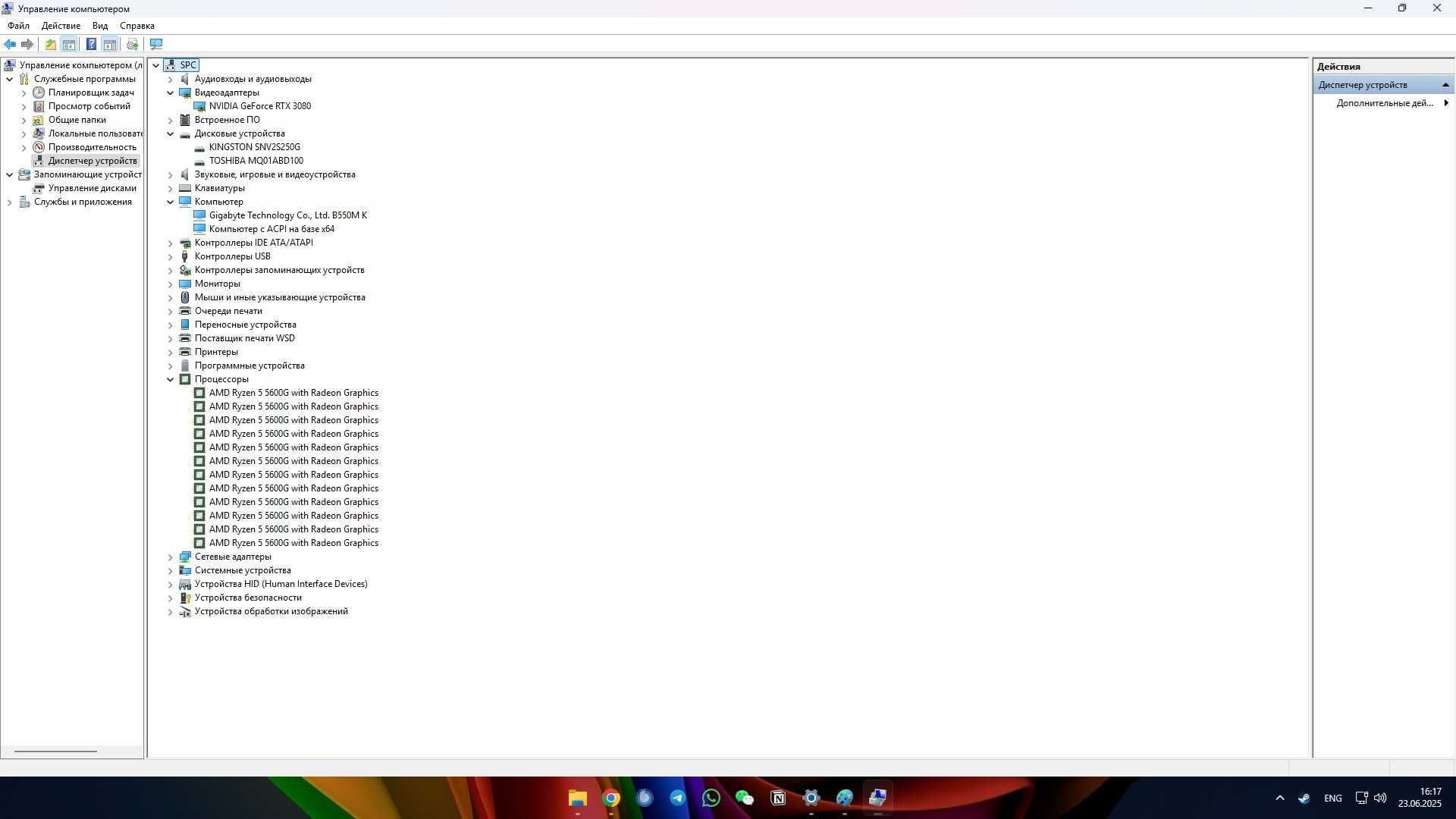The height and width of the screenshot is (819, 1456).
Task: Expand the Сетевые адаптеры category
Action: coord(171,557)
